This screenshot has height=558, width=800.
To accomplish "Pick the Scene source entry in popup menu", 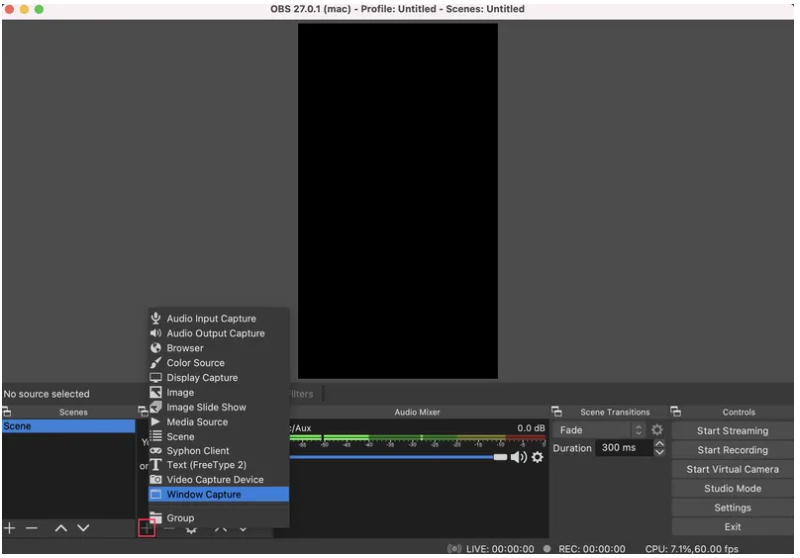I will coord(218,437).
